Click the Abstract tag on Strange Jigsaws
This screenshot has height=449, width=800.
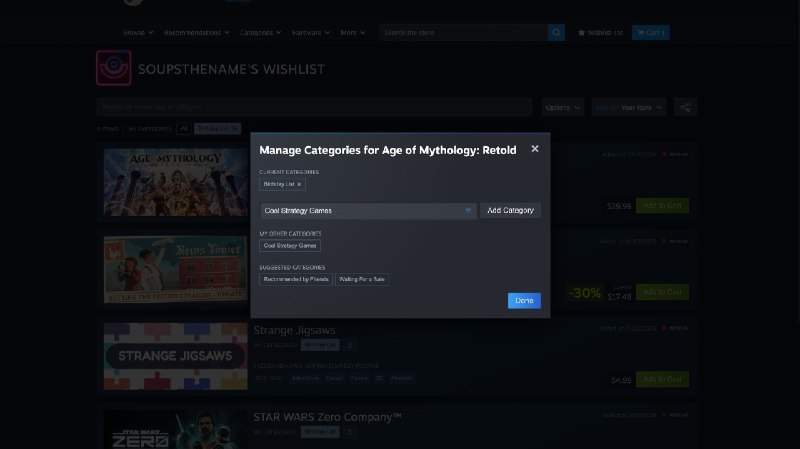pyautogui.click(x=402, y=378)
